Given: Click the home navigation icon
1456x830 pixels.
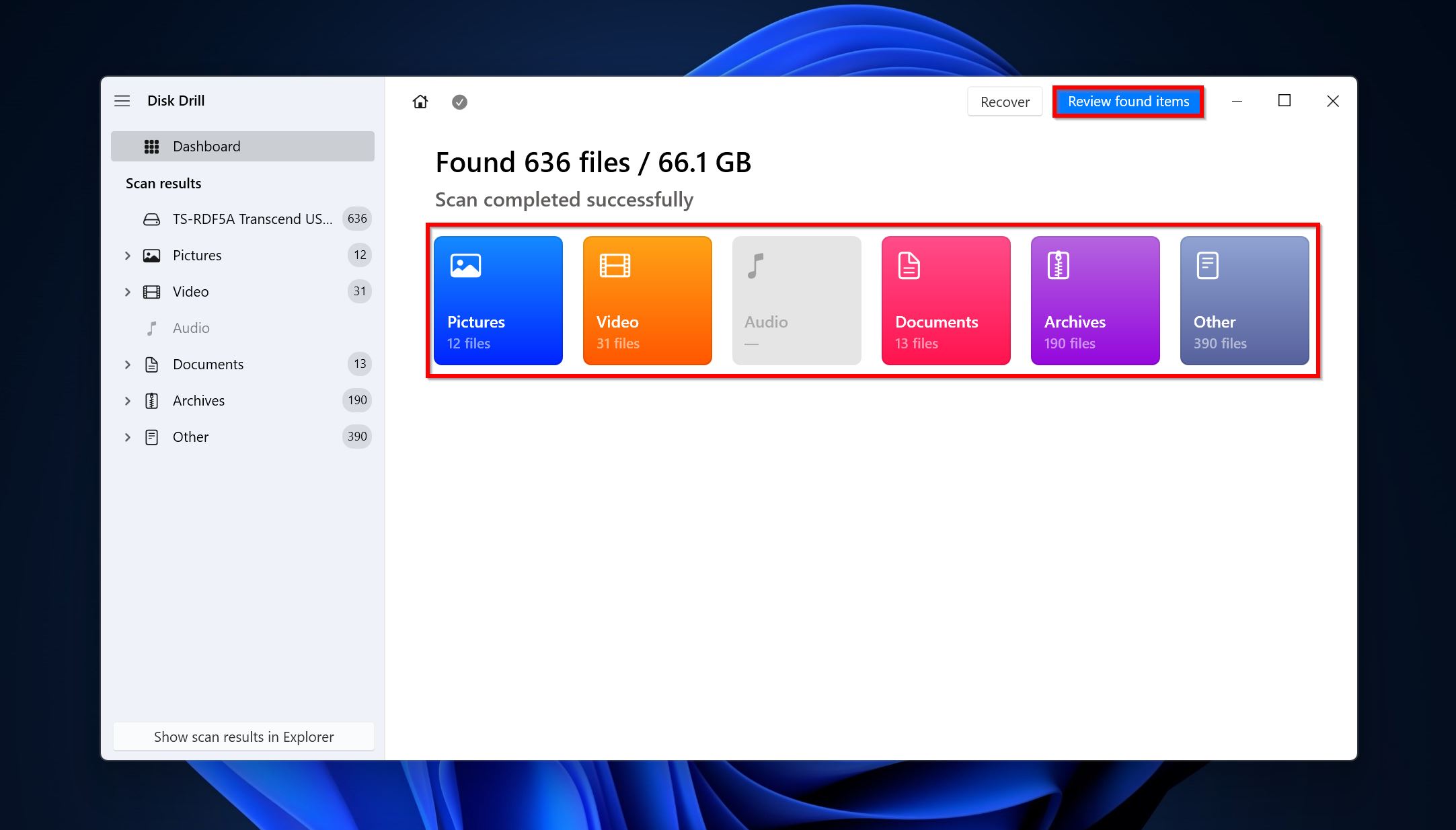Looking at the screenshot, I should 421,101.
